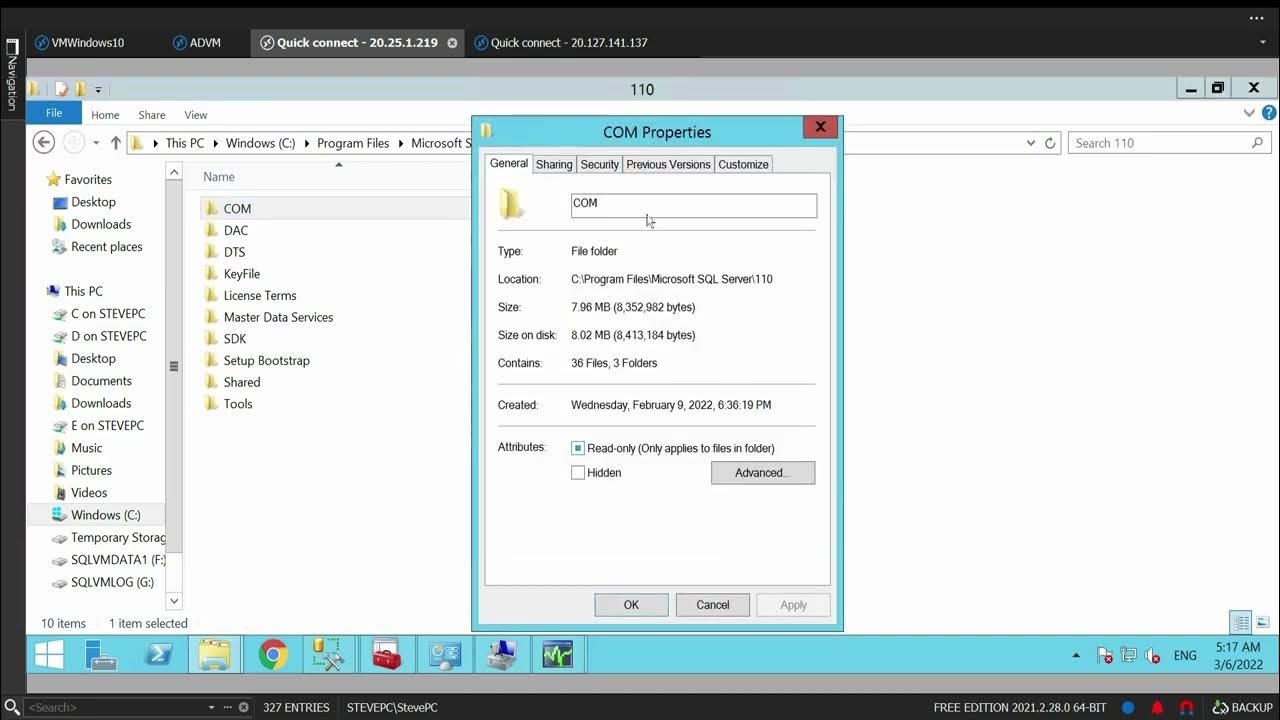Open Advanced attributes button
This screenshot has width=1280, height=720.
pos(763,473)
